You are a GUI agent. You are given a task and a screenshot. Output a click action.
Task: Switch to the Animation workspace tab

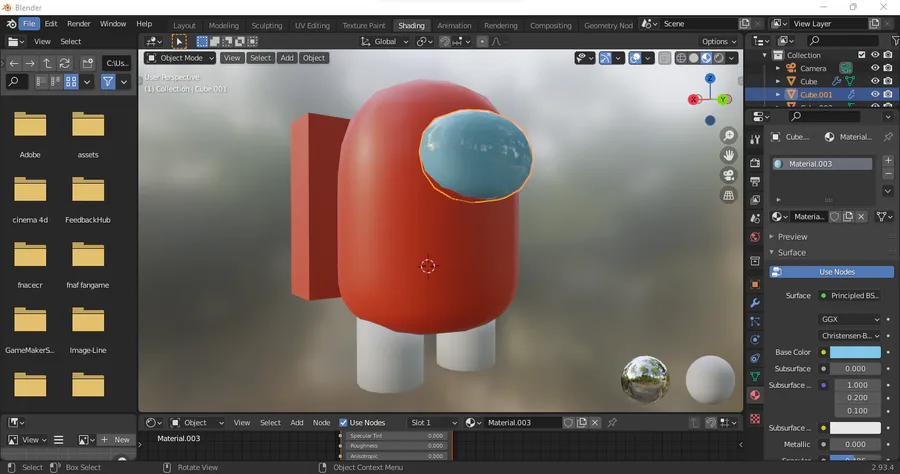point(454,25)
